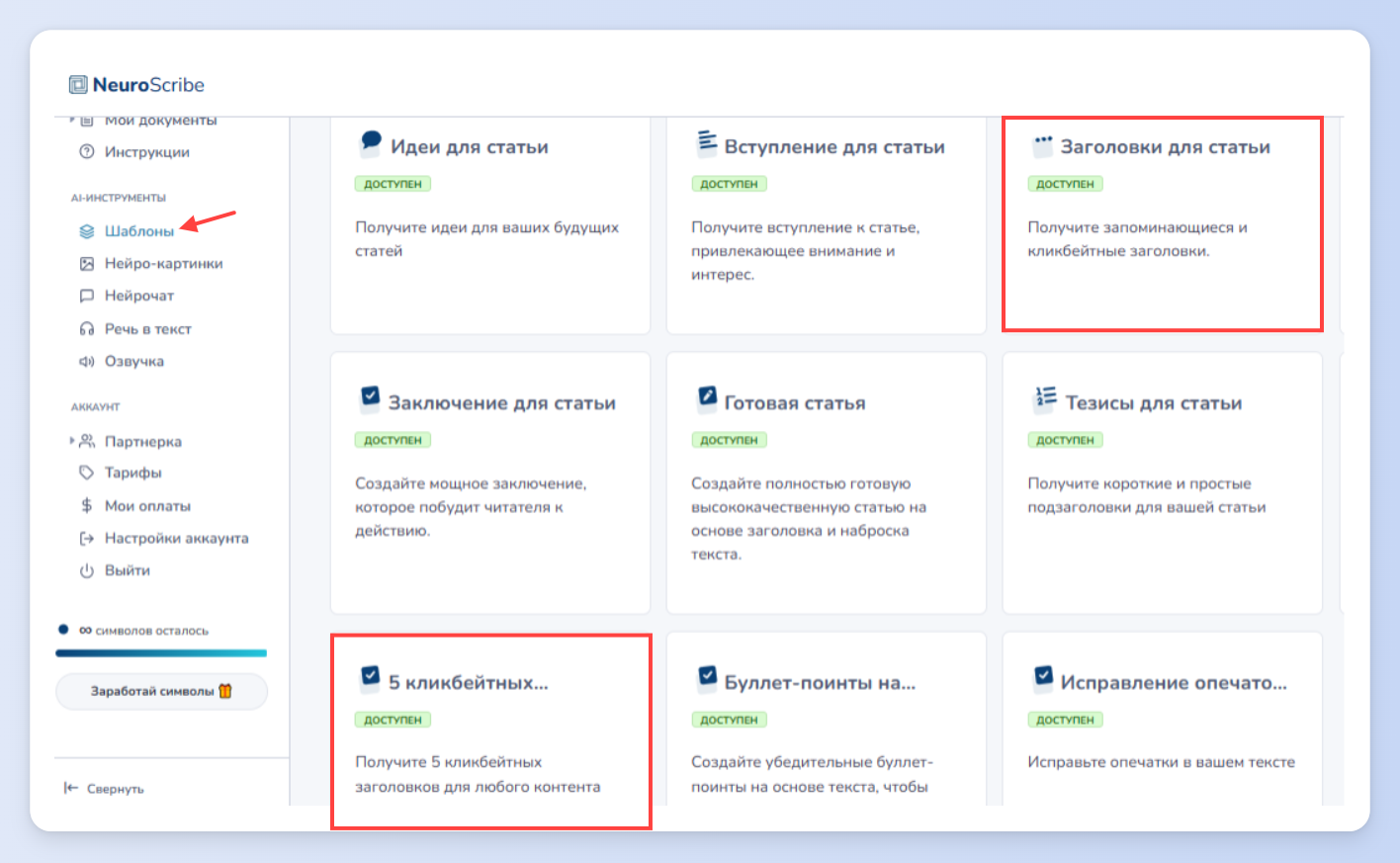Open the Тарифы page

coord(133,473)
